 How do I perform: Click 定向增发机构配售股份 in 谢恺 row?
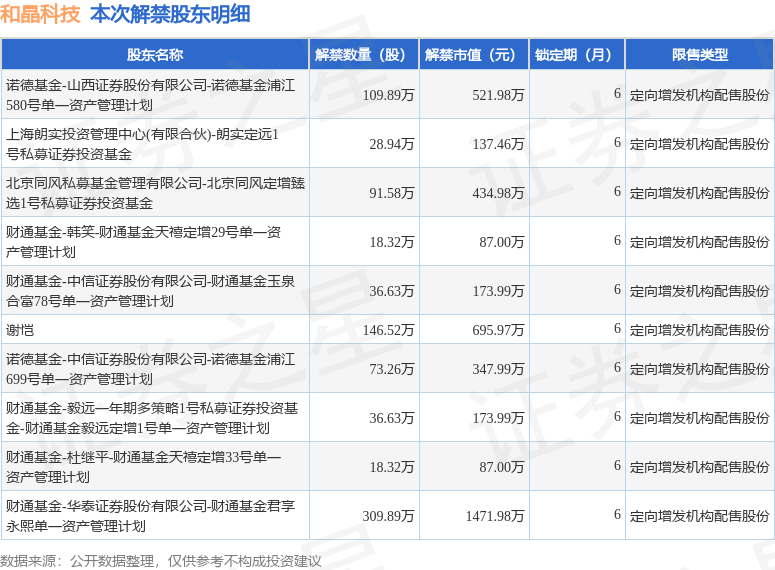tap(699, 330)
